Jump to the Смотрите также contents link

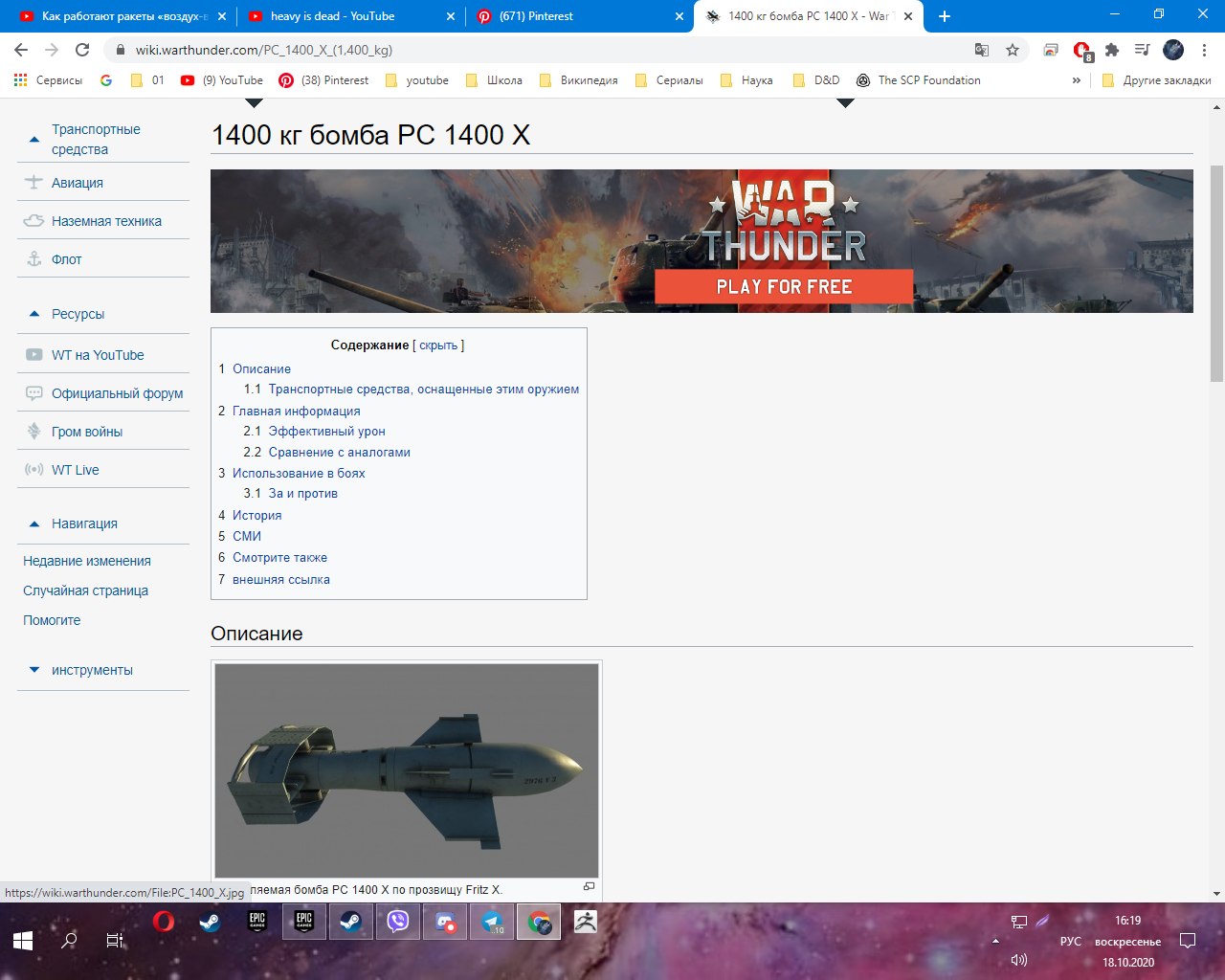279,557
